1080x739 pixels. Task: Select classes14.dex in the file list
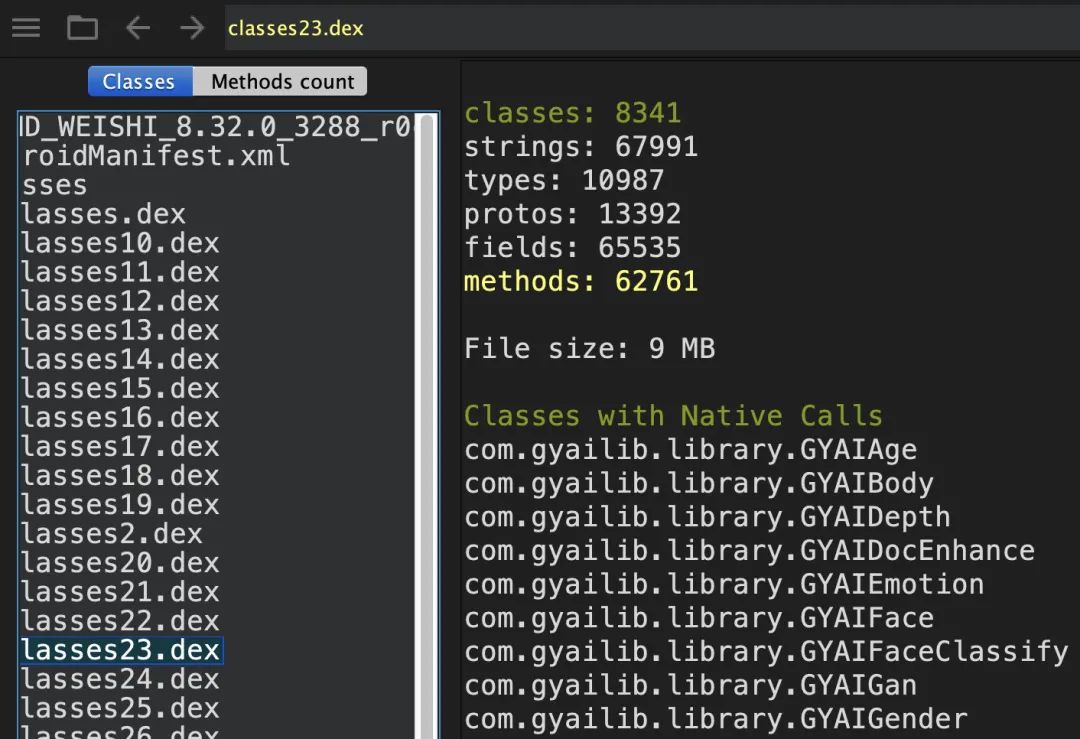coord(120,359)
